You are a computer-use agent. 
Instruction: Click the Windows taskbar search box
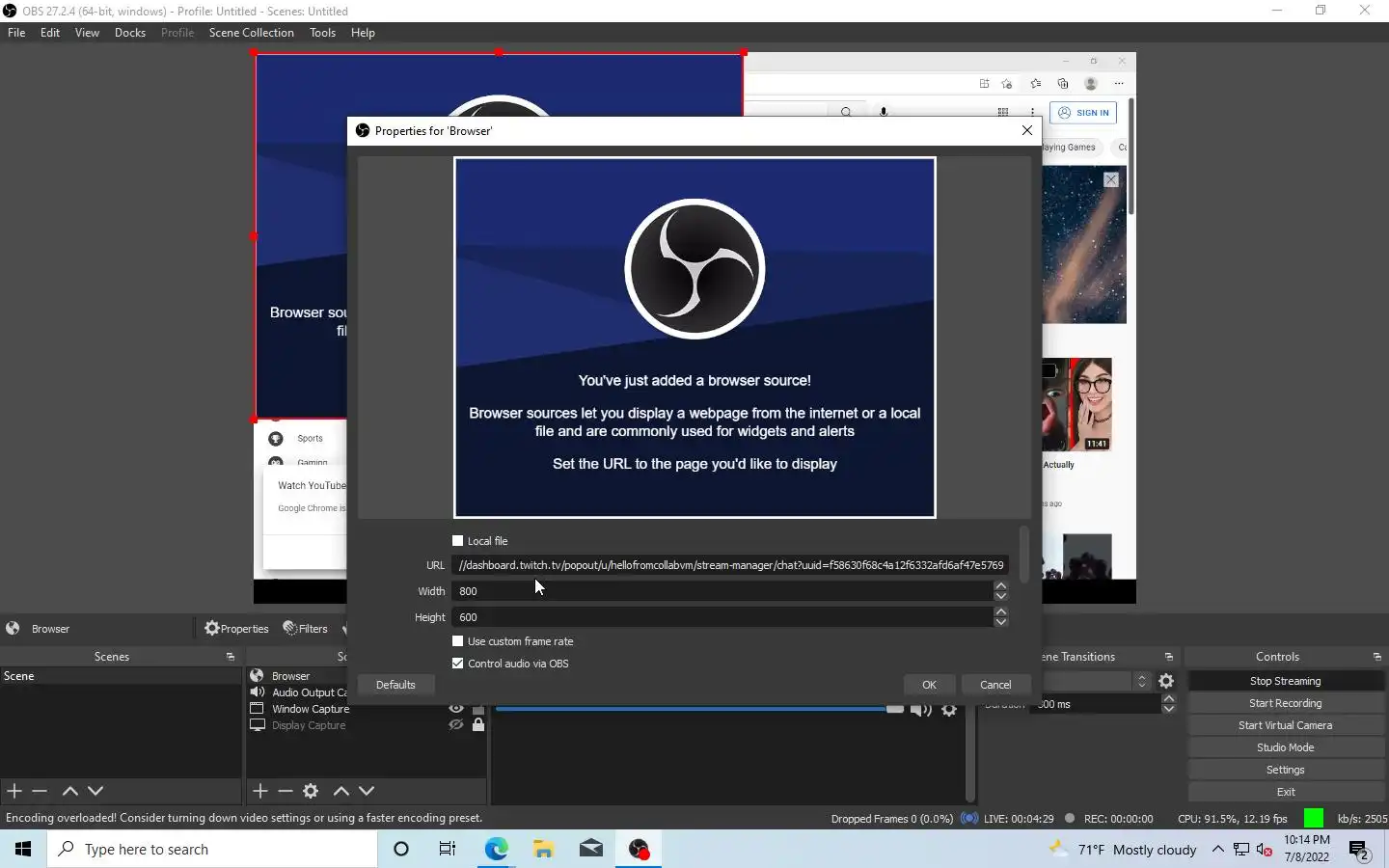click(x=212, y=850)
